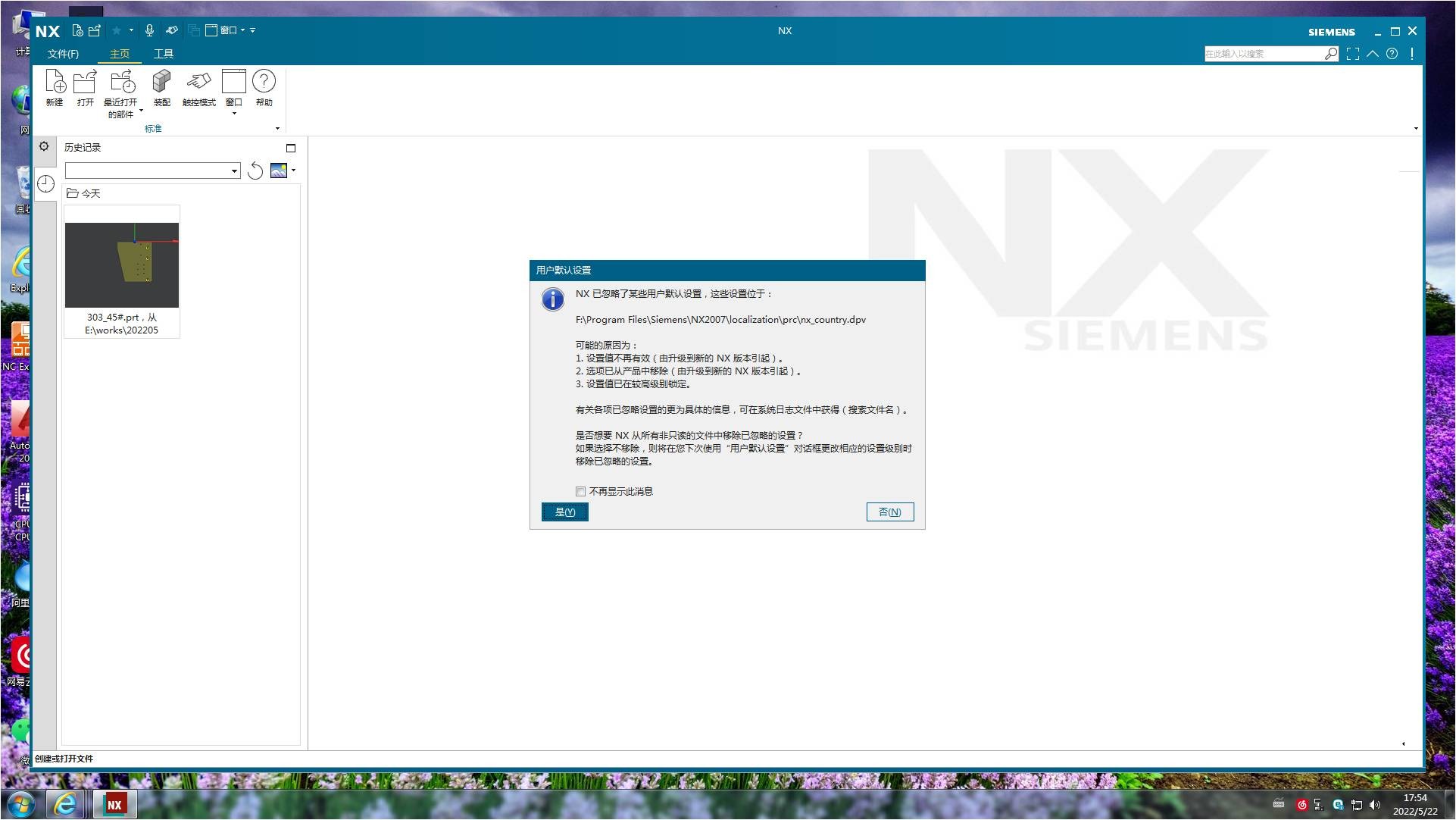Click the 新建 new file ribbon icon
Image resolution: width=1456 pixels, height=820 pixels.
tap(55, 88)
